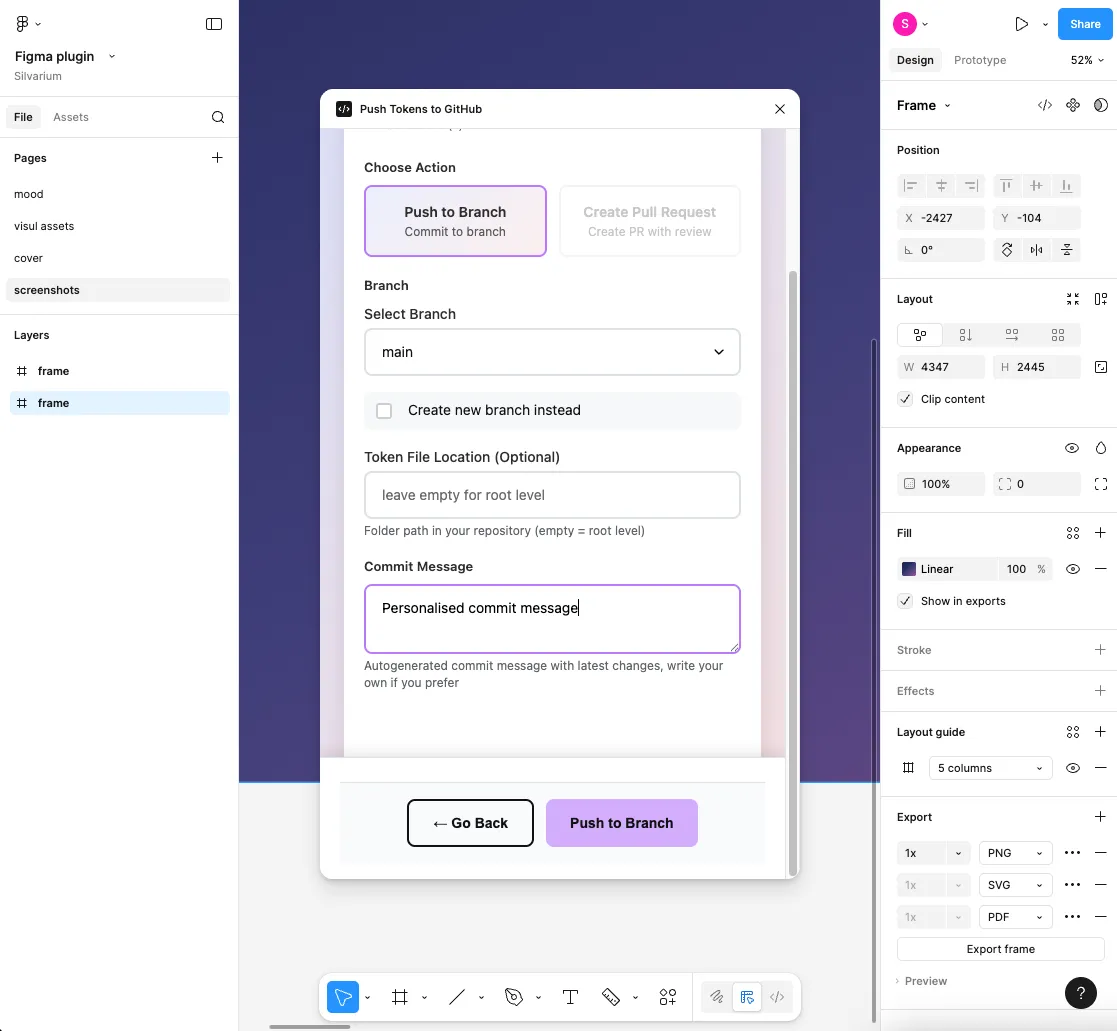
Task: Disable Show in exports
Action: pos(904,601)
